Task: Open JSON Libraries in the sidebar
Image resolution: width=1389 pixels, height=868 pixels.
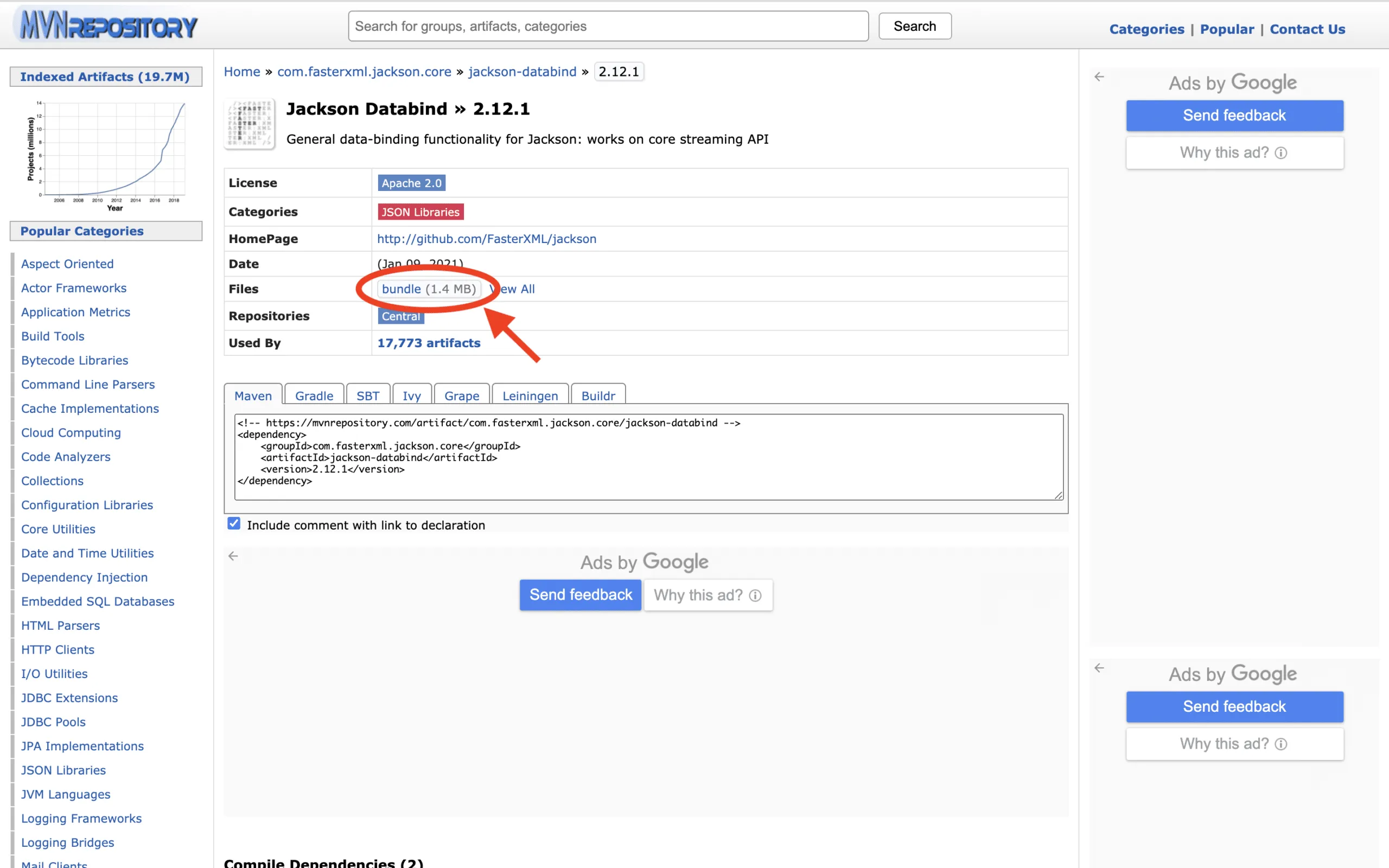Action: point(63,770)
